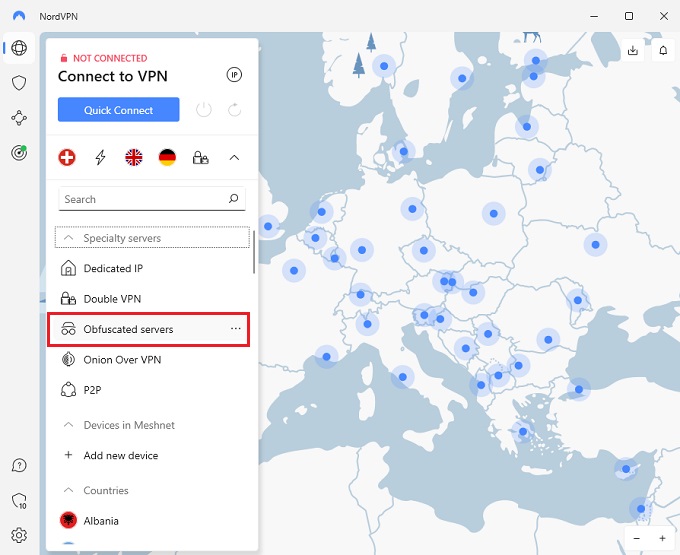Open Settings gear in sidebar
The image size is (680, 555).
click(x=19, y=535)
